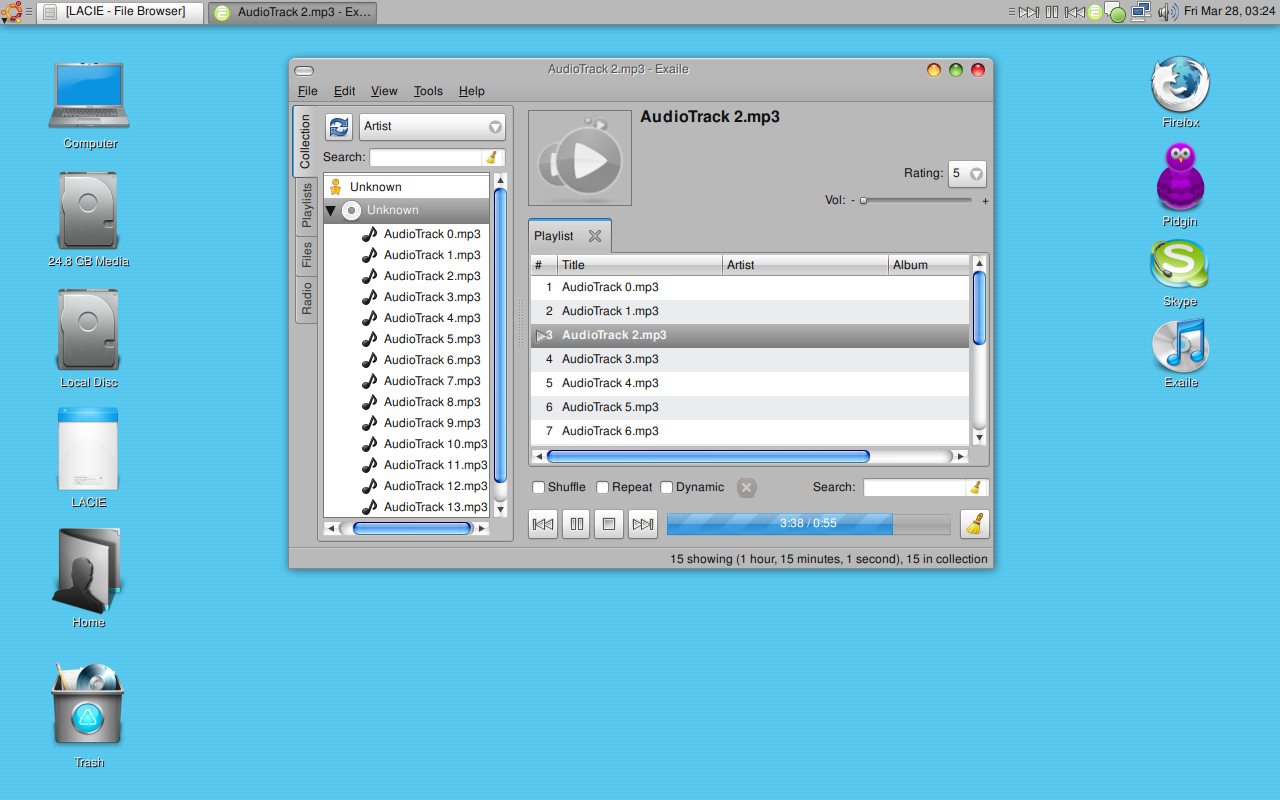Click the AudioTrack 2.mp3 Exaile taskbar button

pos(294,12)
